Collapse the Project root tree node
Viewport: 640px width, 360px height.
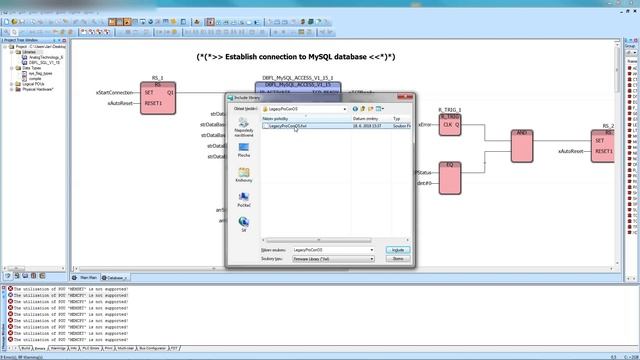click(x=5, y=47)
